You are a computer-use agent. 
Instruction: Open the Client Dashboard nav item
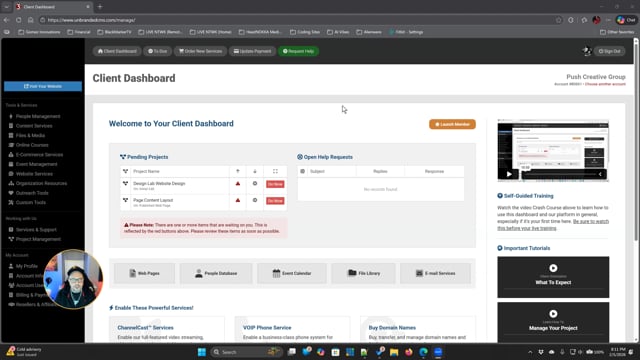click(117, 51)
